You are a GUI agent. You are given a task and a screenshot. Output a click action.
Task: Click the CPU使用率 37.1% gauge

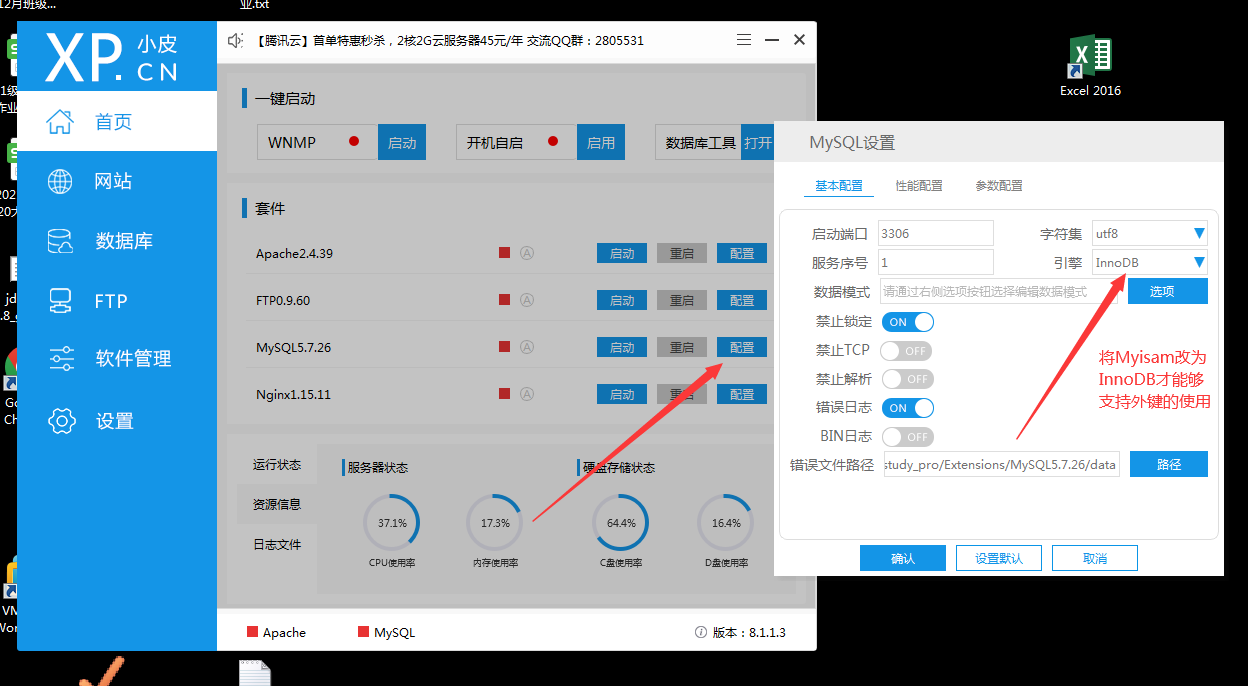click(x=392, y=523)
